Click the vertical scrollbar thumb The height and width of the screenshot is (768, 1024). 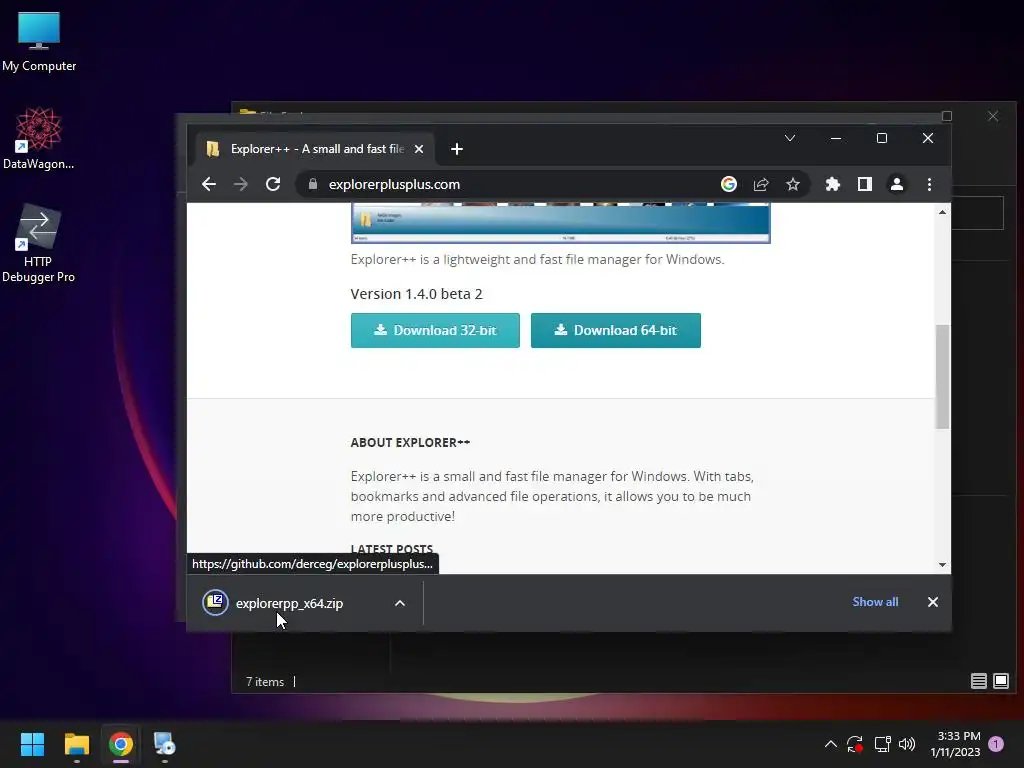(x=942, y=377)
